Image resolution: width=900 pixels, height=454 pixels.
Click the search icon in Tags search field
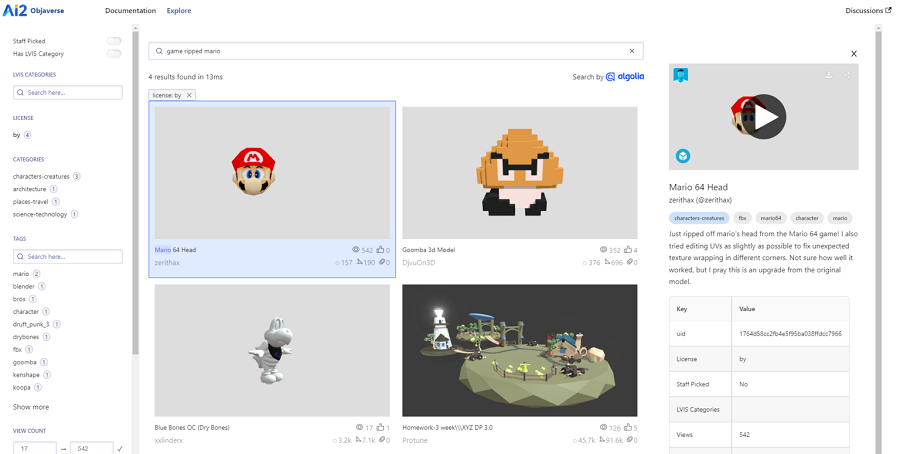pyautogui.click(x=21, y=257)
